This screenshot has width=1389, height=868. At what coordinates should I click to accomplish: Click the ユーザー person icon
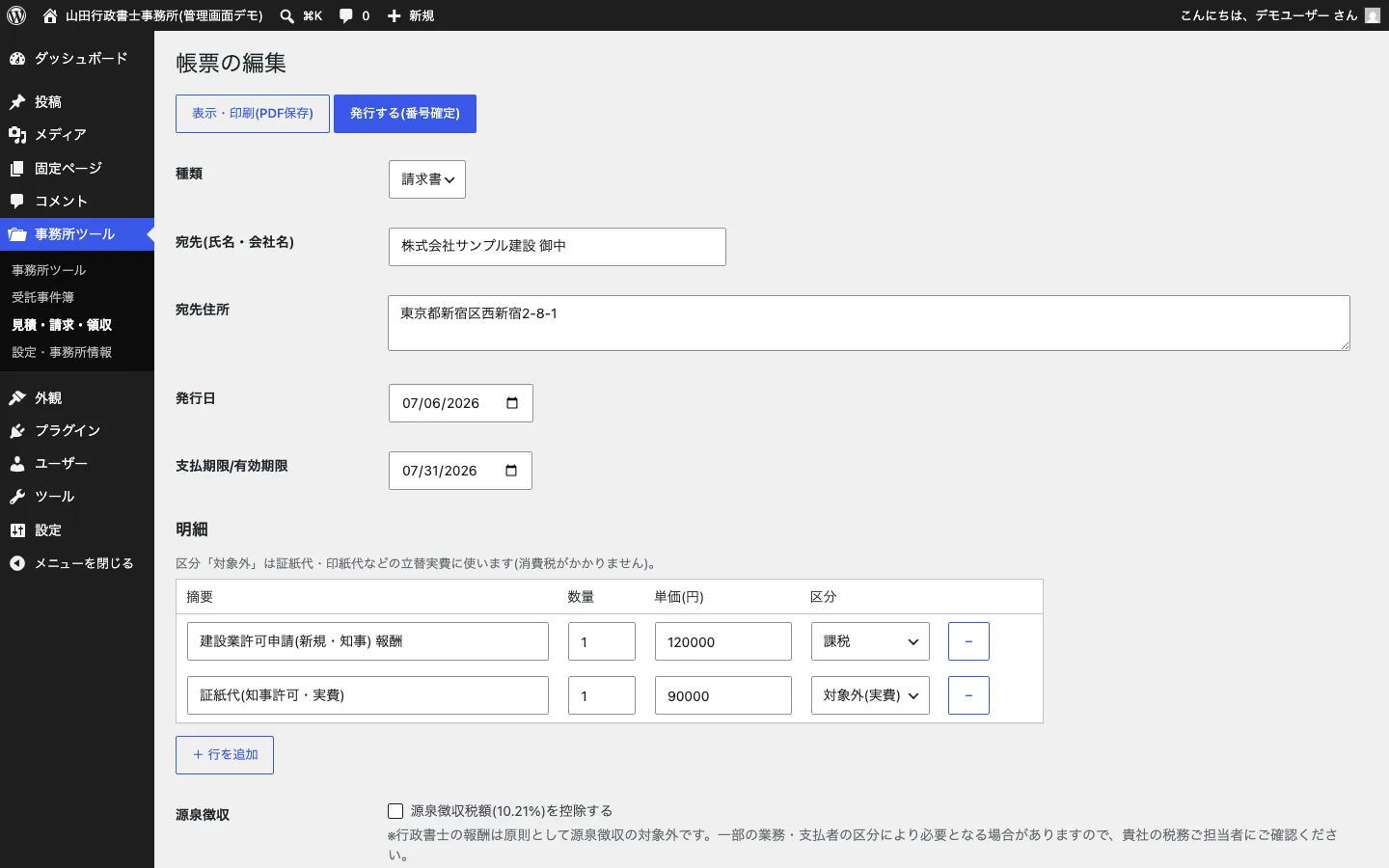(x=17, y=464)
